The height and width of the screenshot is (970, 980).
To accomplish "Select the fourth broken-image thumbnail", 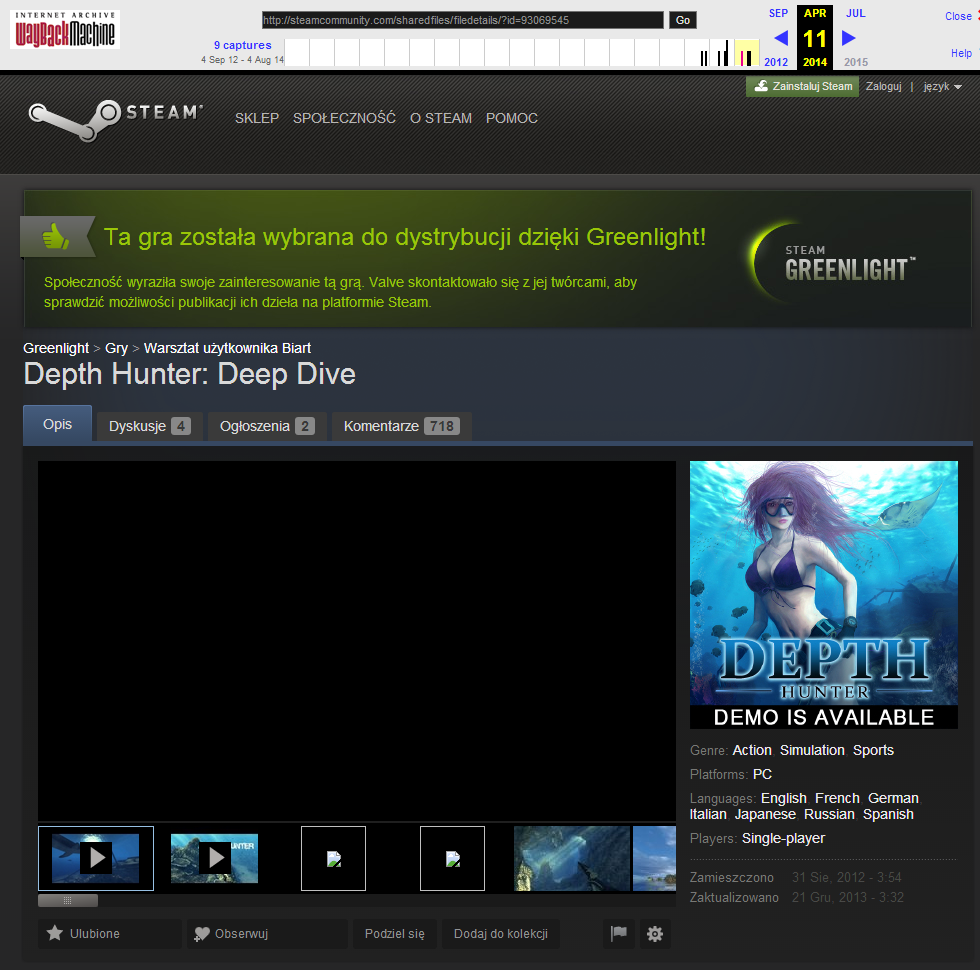I will pos(452,858).
